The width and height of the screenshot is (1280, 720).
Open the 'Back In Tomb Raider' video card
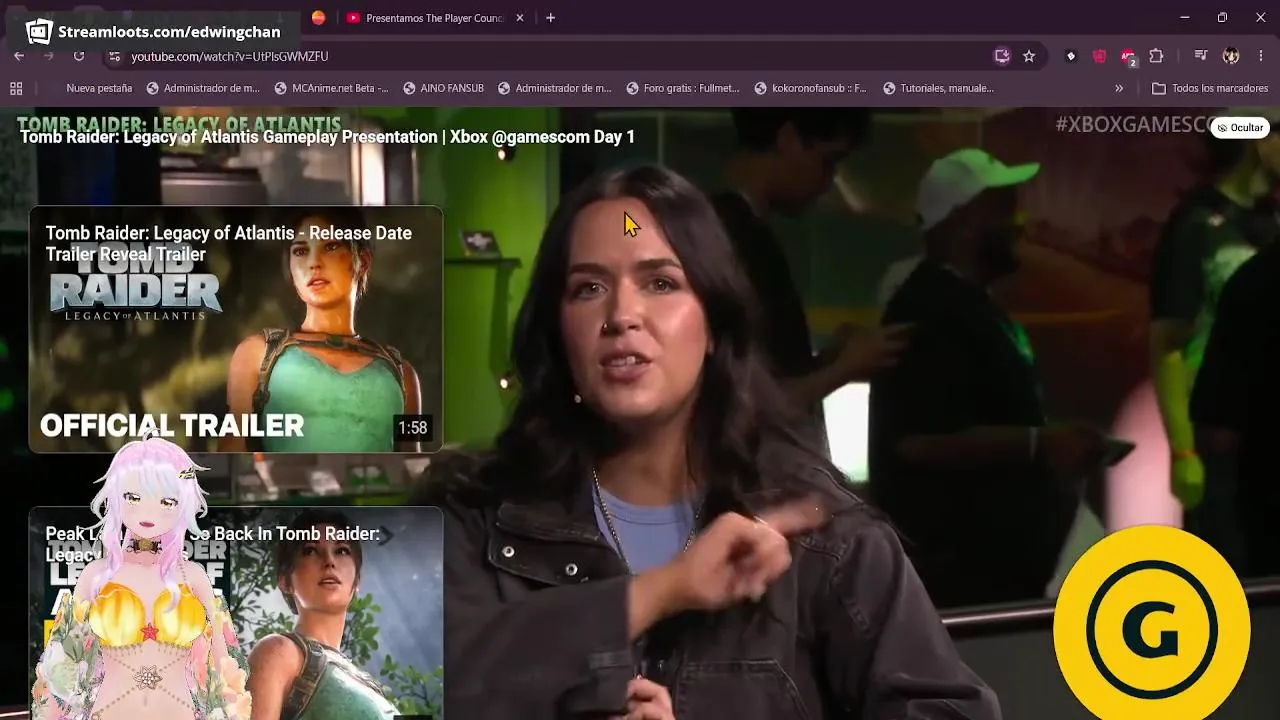236,613
